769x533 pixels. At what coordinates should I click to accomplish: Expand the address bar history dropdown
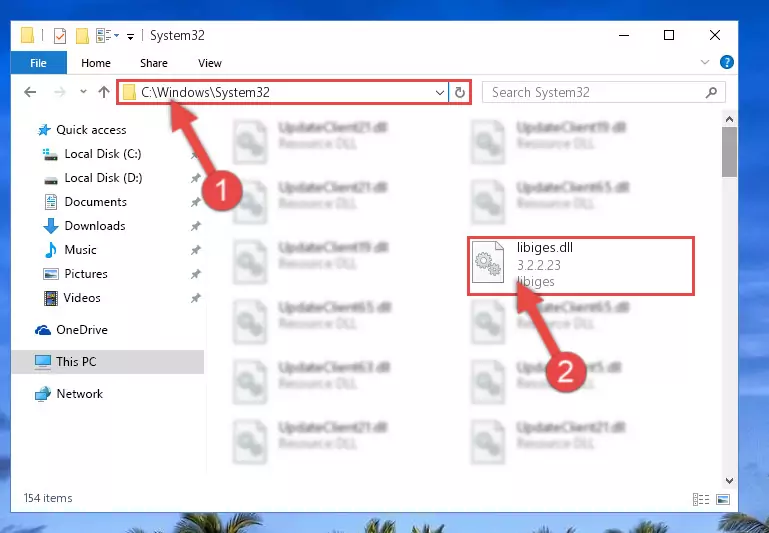click(439, 93)
